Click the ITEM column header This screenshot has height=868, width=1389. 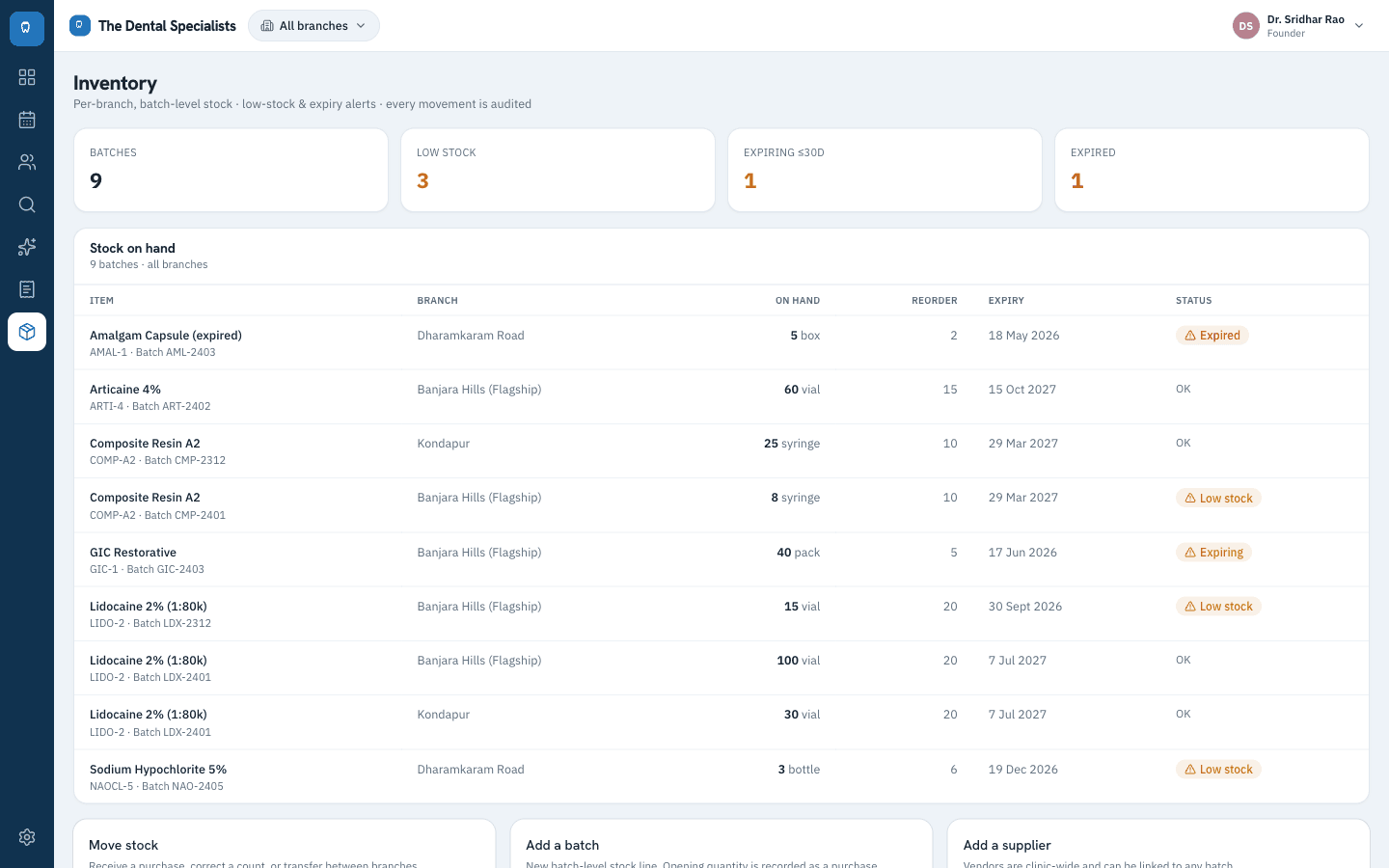click(101, 301)
